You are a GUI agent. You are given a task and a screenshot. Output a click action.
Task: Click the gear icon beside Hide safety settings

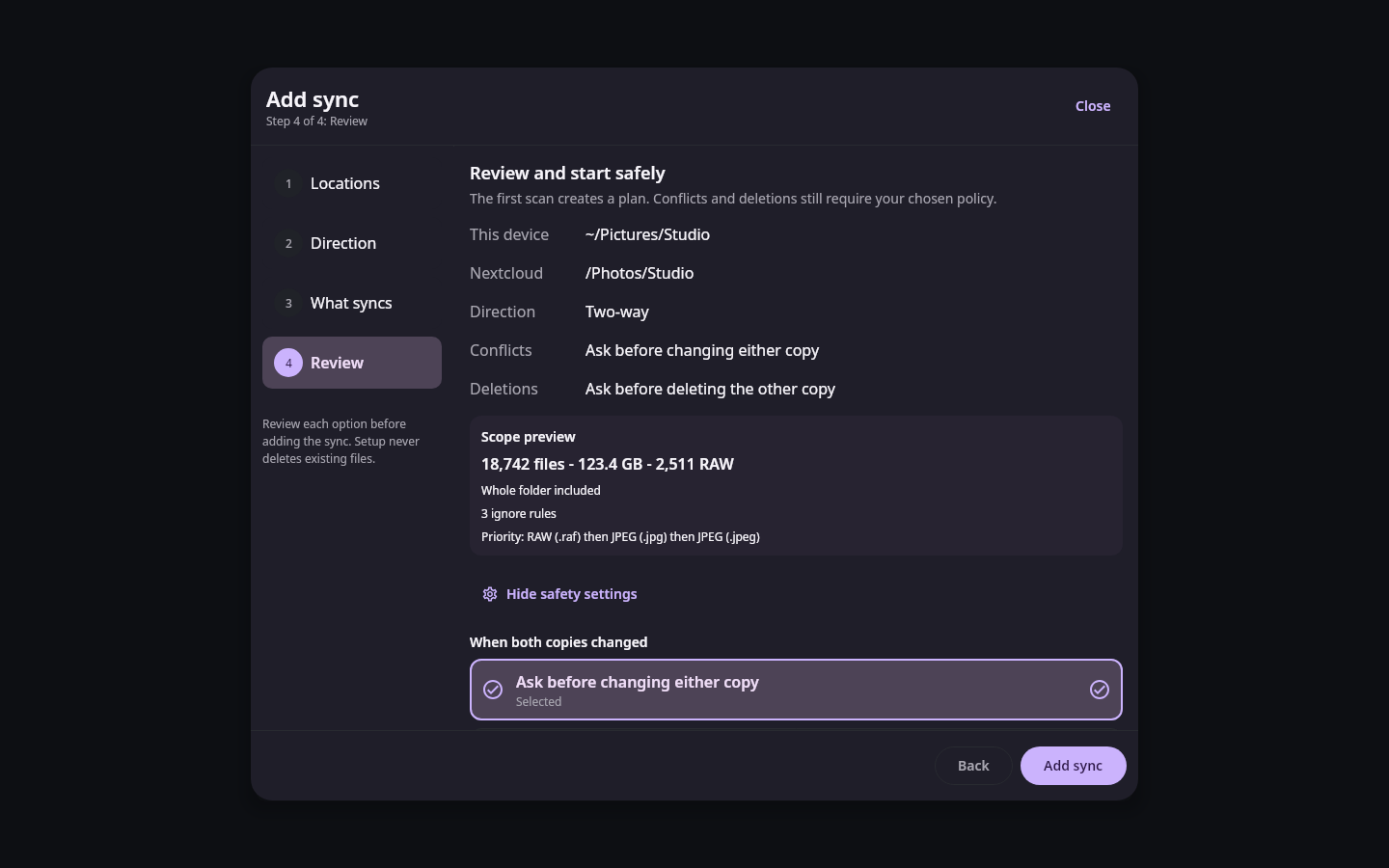click(x=490, y=594)
